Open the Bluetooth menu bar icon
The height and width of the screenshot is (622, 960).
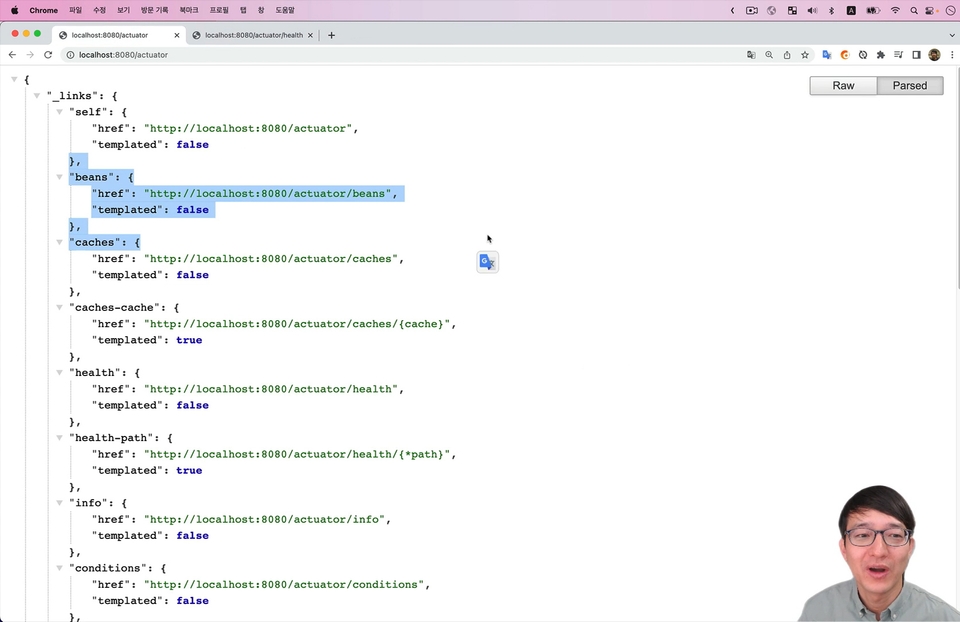point(831,10)
